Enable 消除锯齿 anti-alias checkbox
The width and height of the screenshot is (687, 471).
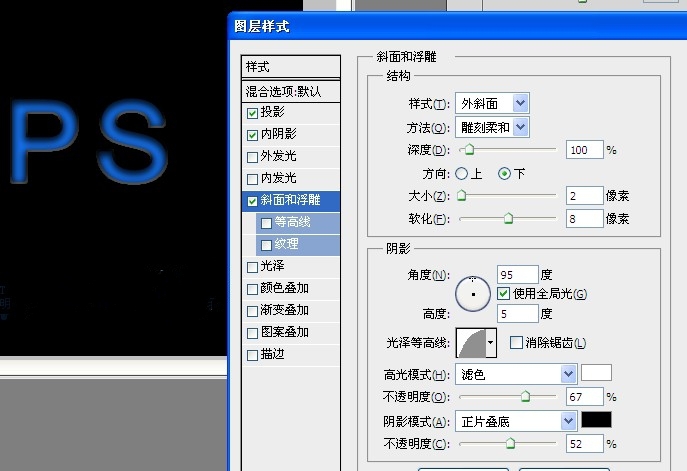[516, 343]
